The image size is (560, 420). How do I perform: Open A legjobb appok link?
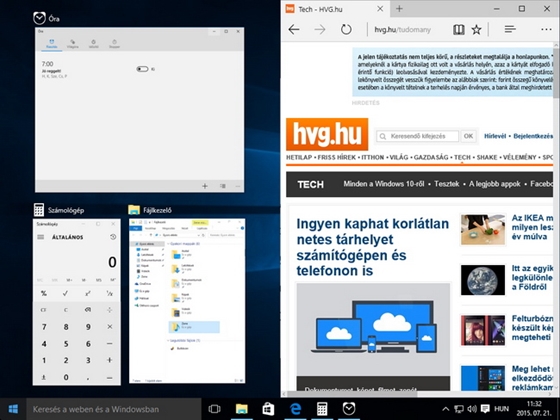(495, 184)
